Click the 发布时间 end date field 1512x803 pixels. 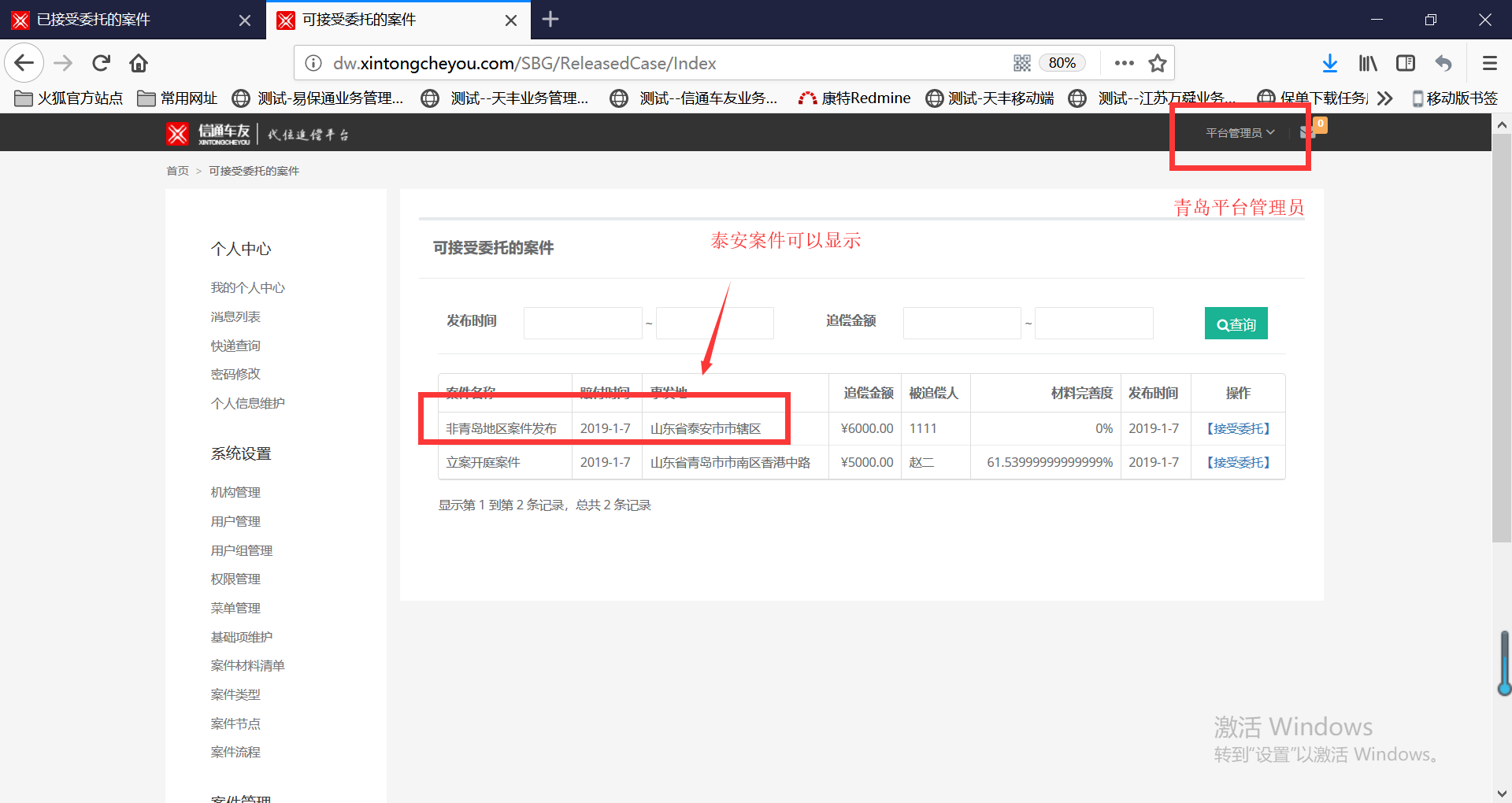tap(715, 323)
